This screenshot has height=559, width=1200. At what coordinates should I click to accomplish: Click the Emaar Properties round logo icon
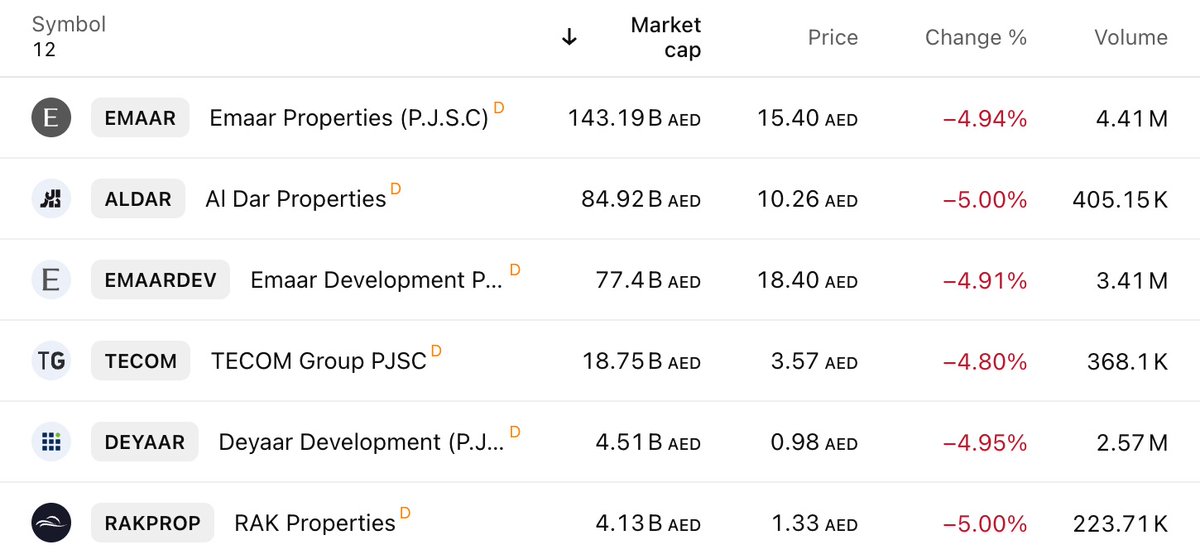pos(51,118)
